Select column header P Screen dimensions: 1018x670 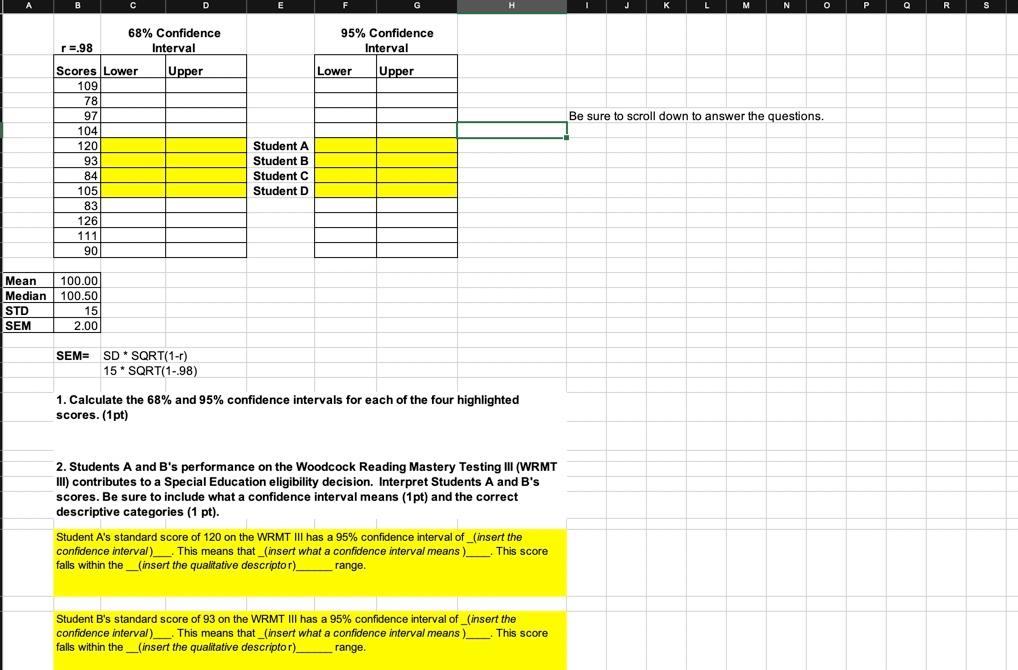(x=866, y=5)
